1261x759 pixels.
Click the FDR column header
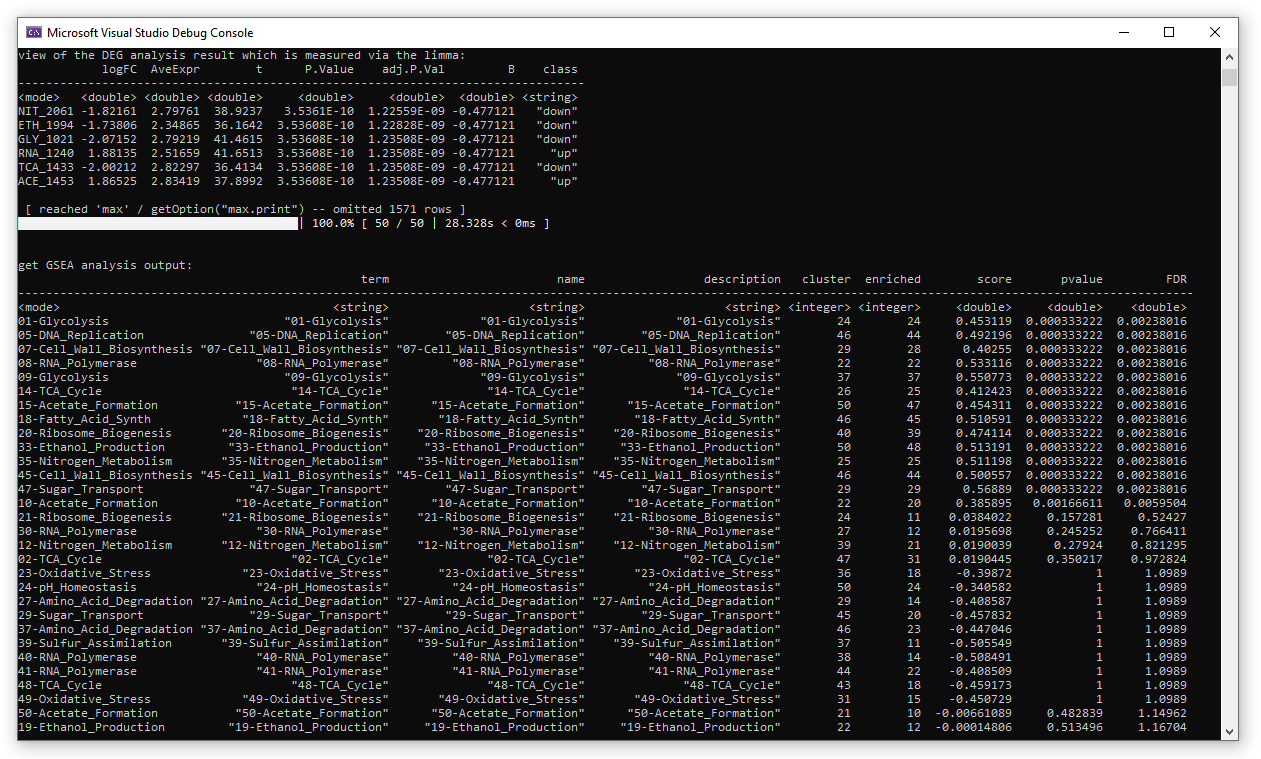pos(1175,279)
